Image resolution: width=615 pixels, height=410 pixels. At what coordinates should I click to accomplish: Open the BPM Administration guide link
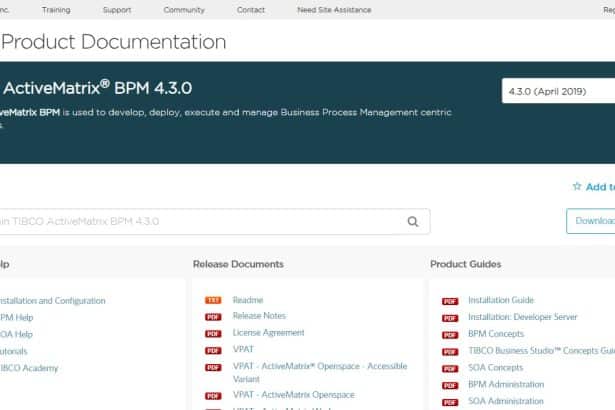click(506, 384)
